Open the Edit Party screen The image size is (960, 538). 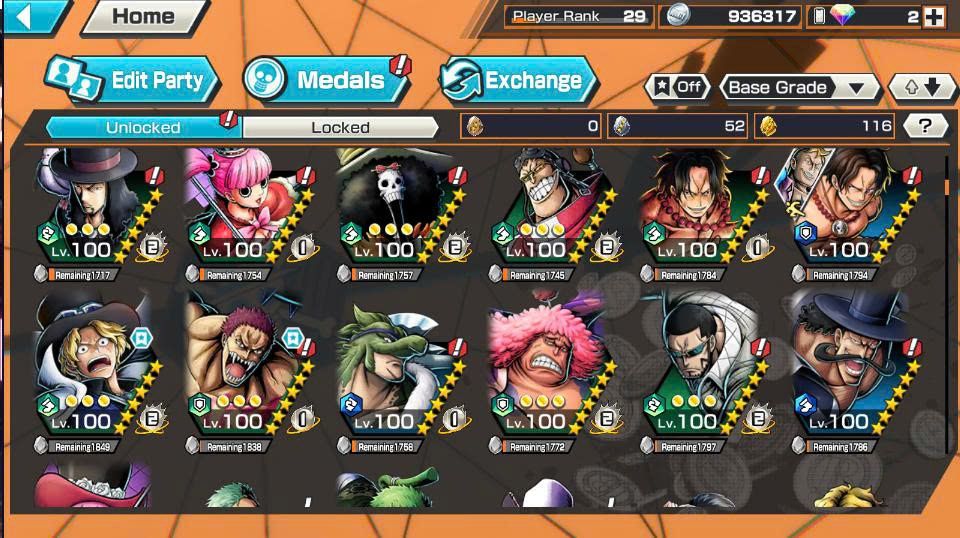click(x=132, y=80)
